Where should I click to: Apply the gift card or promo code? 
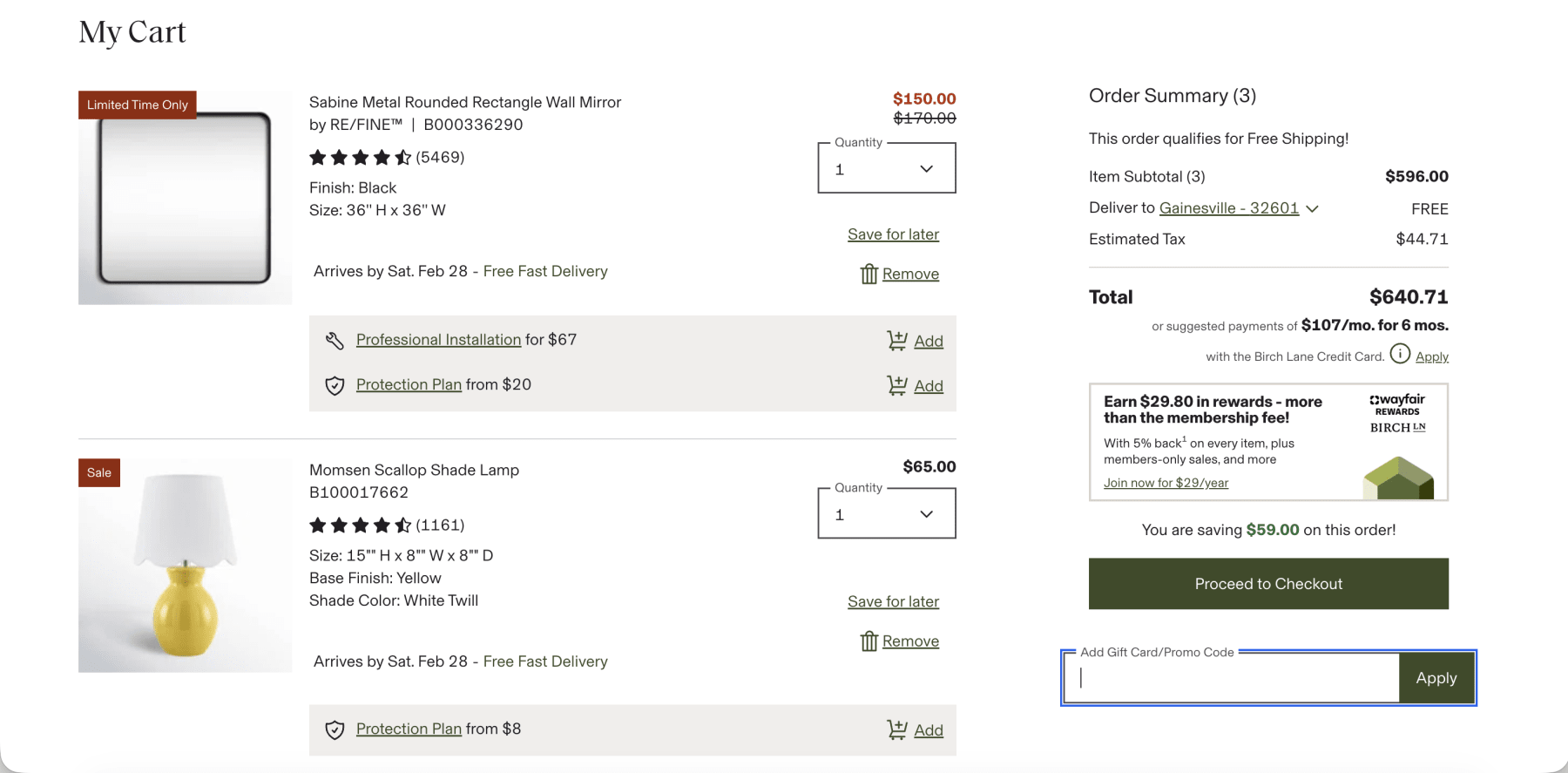coord(1436,678)
